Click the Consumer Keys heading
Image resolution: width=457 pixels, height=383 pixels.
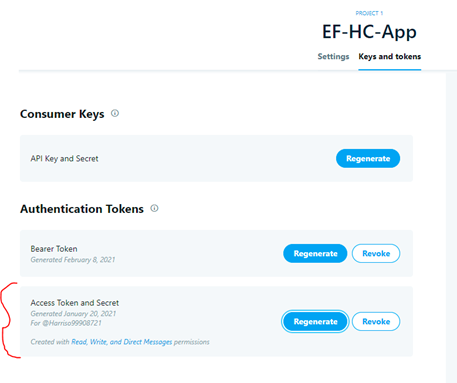[62, 114]
